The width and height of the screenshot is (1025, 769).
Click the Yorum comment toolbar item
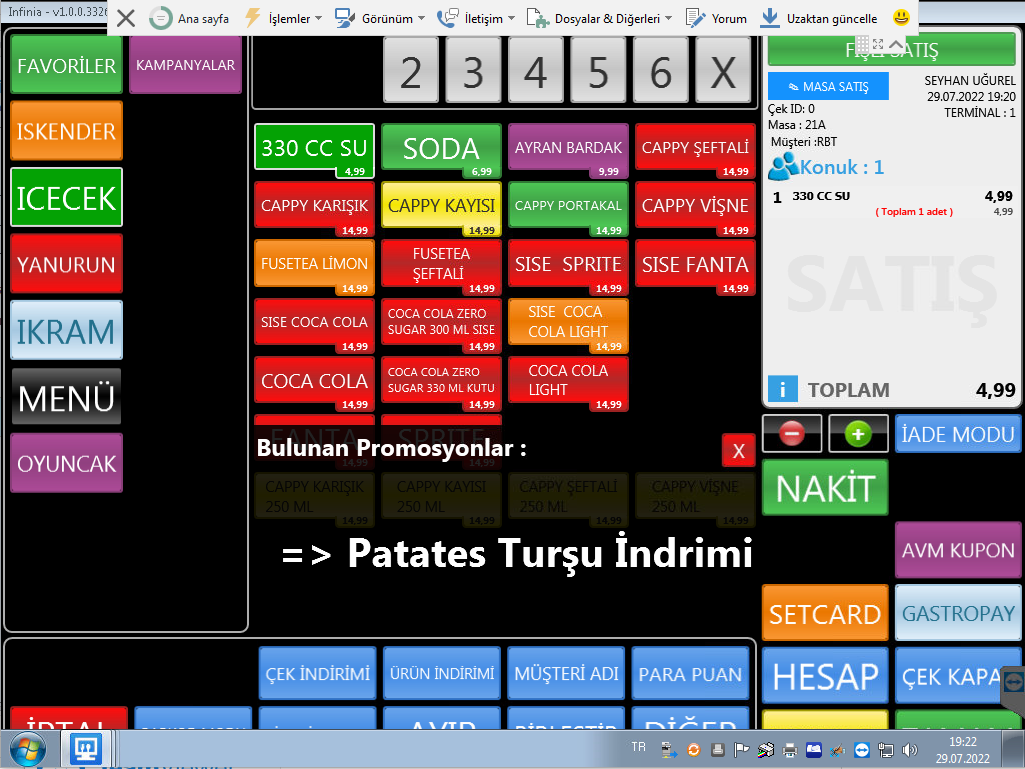716,18
